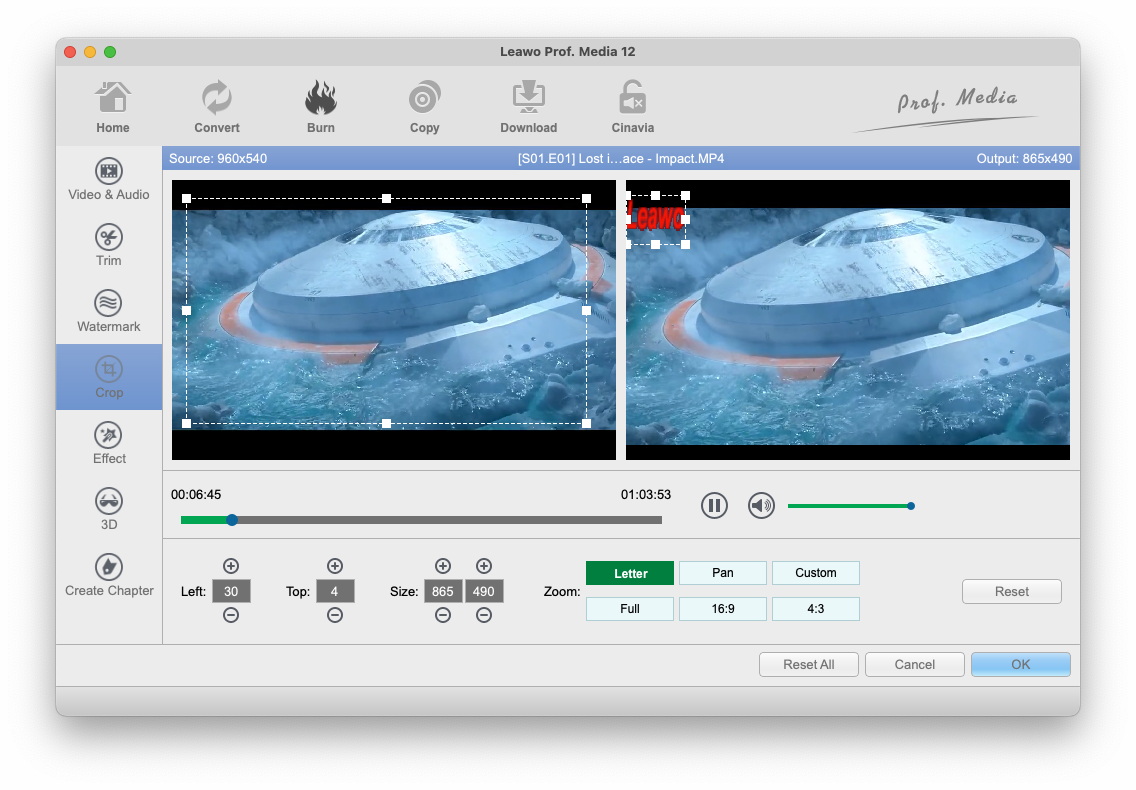The height and width of the screenshot is (790, 1136).
Task: Switch to the Trim editing tab
Action: [x=108, y=238]
